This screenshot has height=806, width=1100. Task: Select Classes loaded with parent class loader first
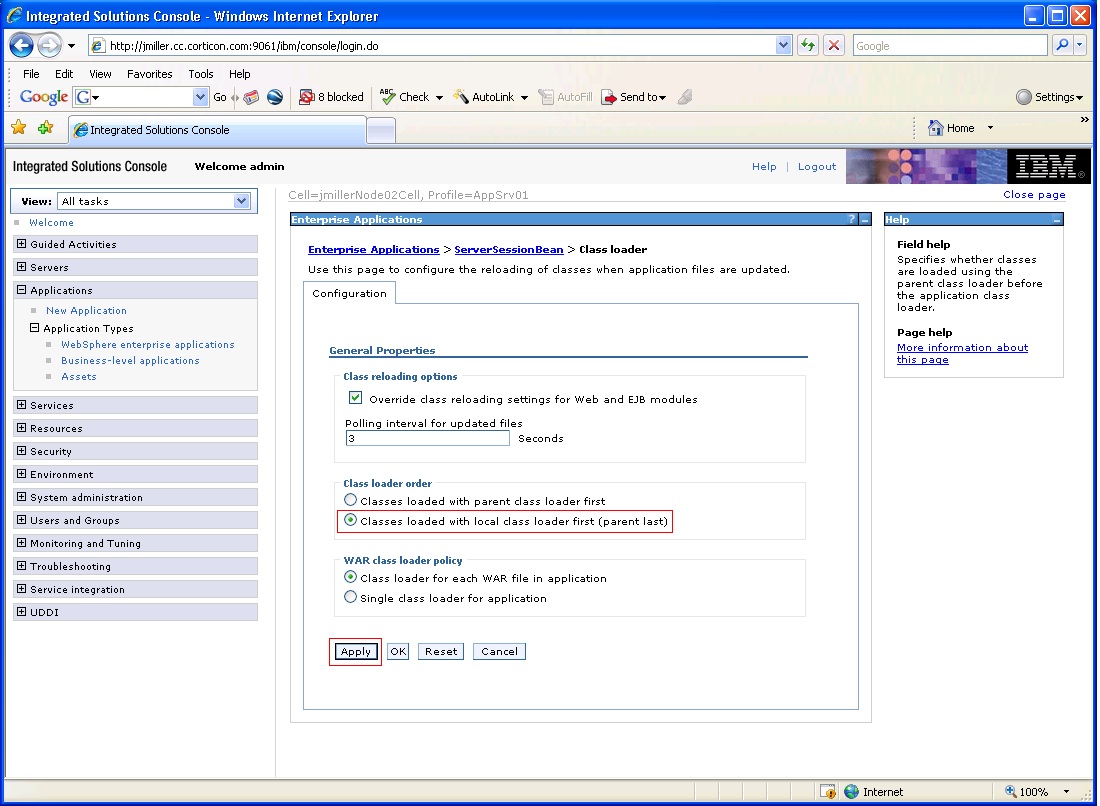coord(351,500)
